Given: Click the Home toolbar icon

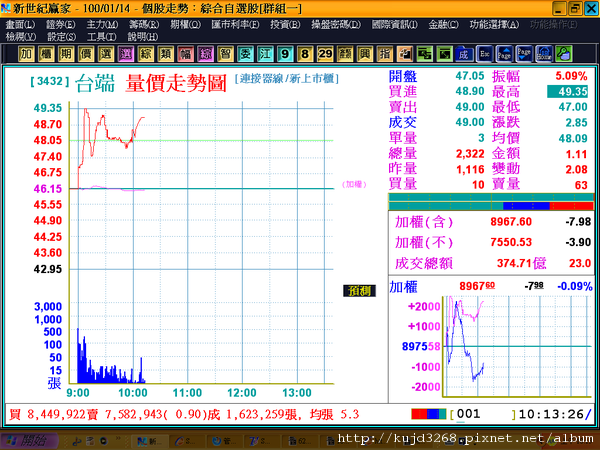Looking at the screenshot, I should [544, 54].
